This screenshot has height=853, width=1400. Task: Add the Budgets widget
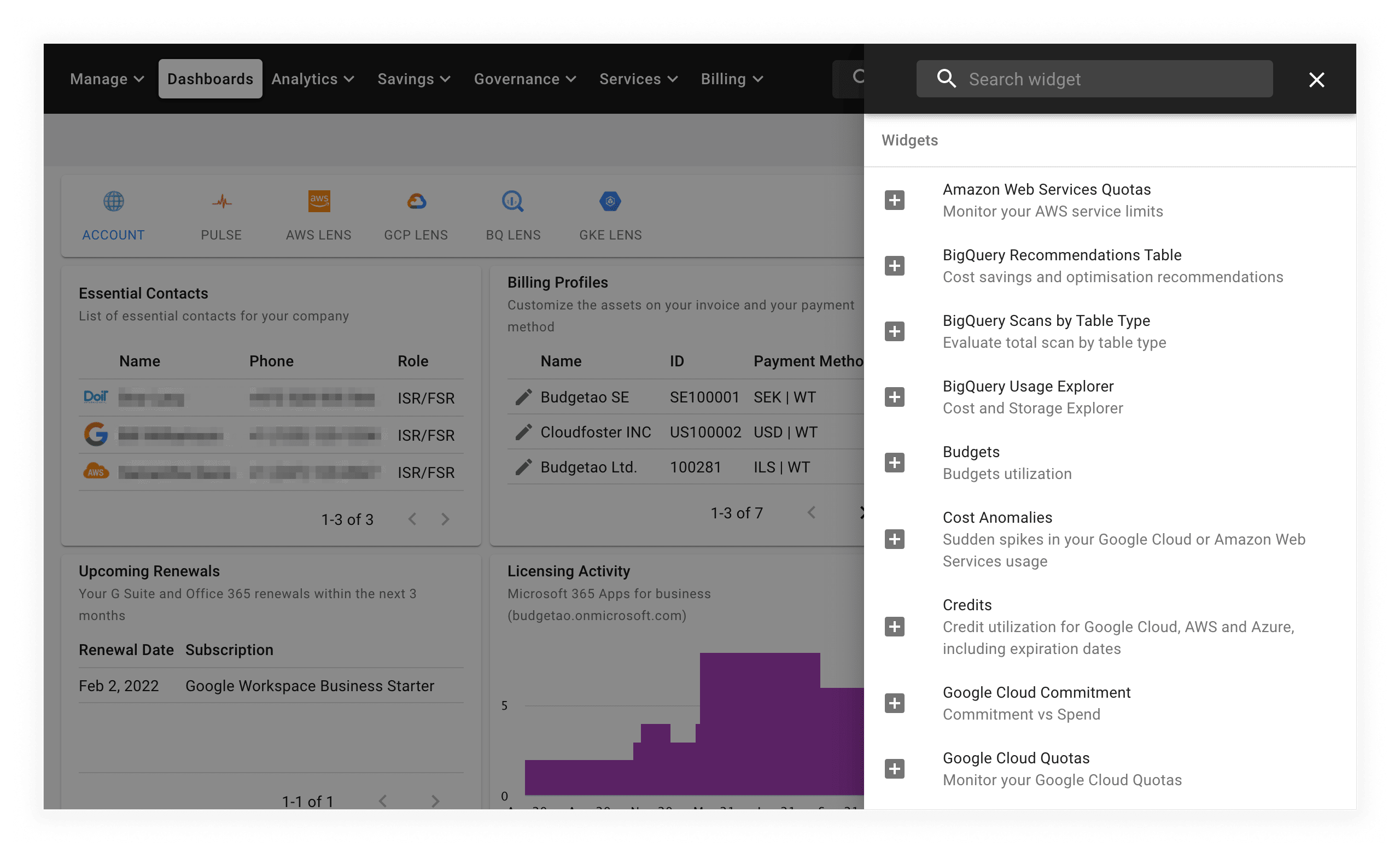(894, 463)
